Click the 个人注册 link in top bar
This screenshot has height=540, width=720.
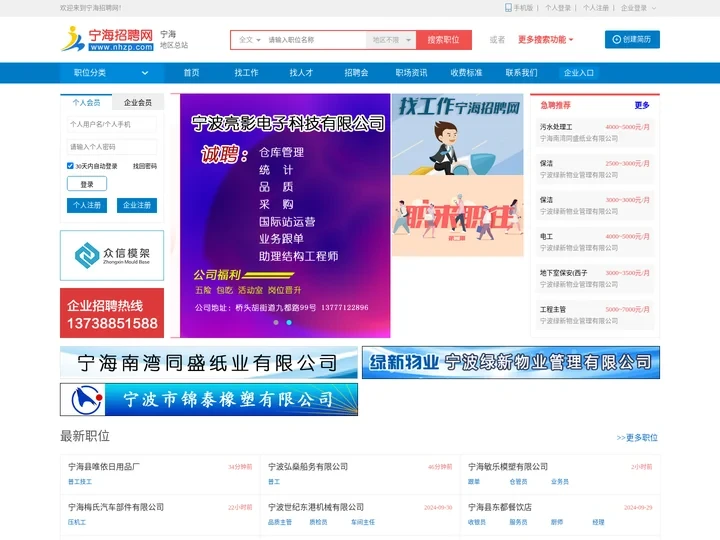point(596,8)
